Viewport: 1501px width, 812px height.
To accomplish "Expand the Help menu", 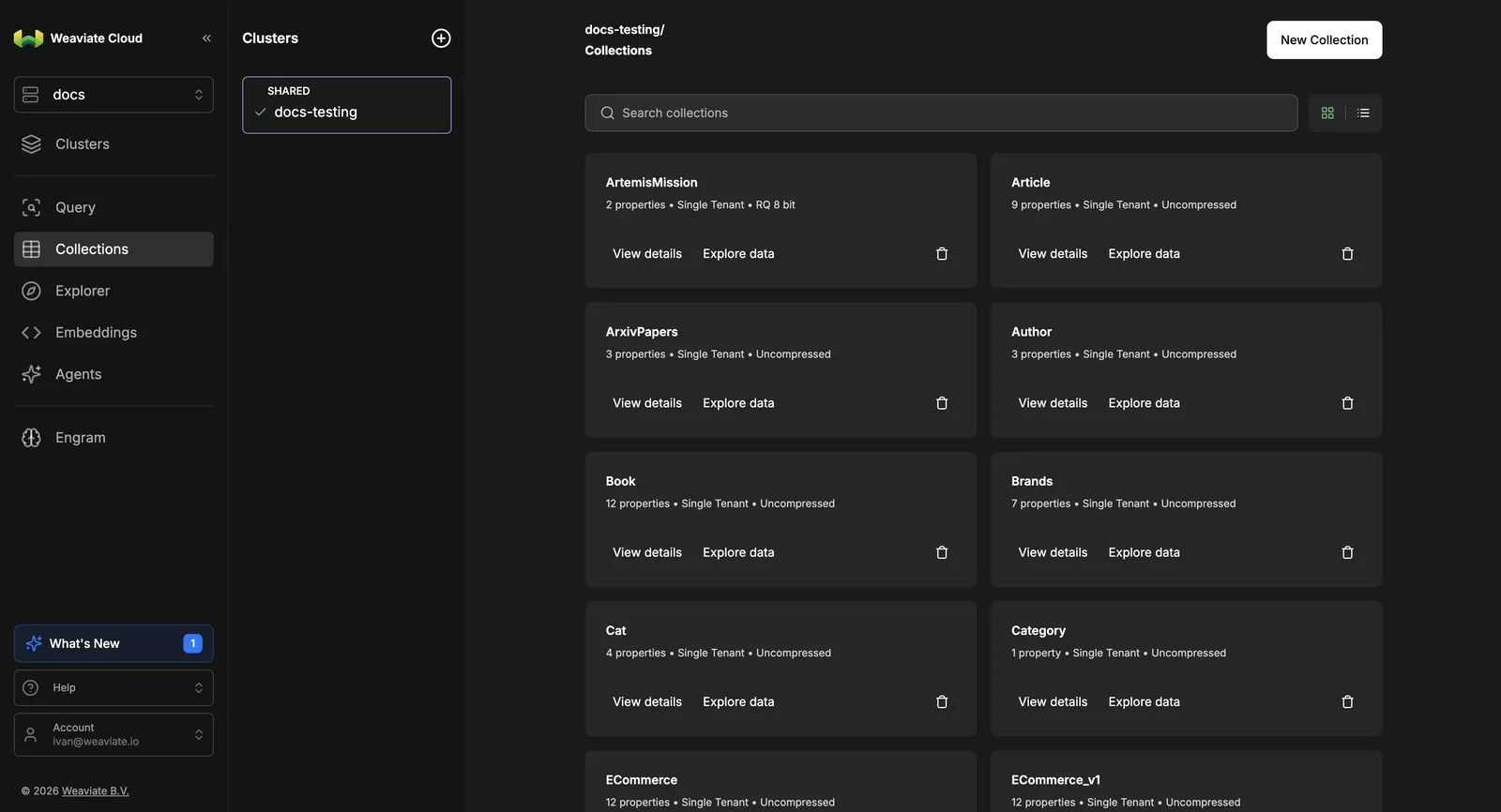I will pos(114,688).
